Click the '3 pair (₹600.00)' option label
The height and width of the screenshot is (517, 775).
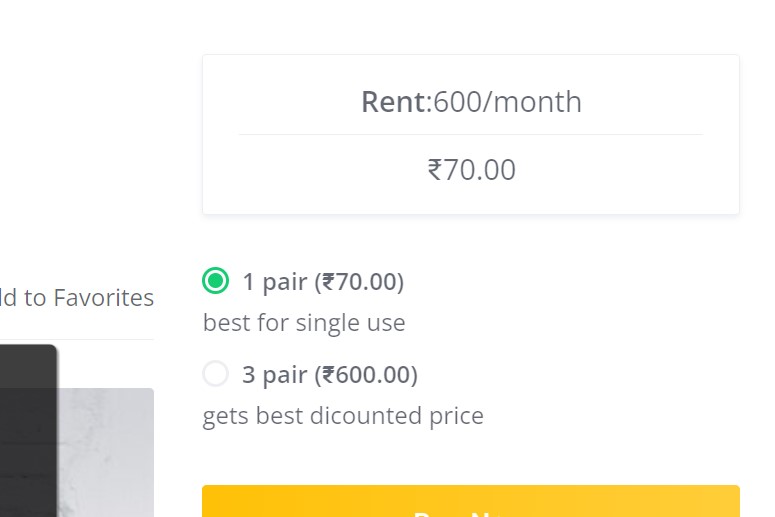[330, 374]
